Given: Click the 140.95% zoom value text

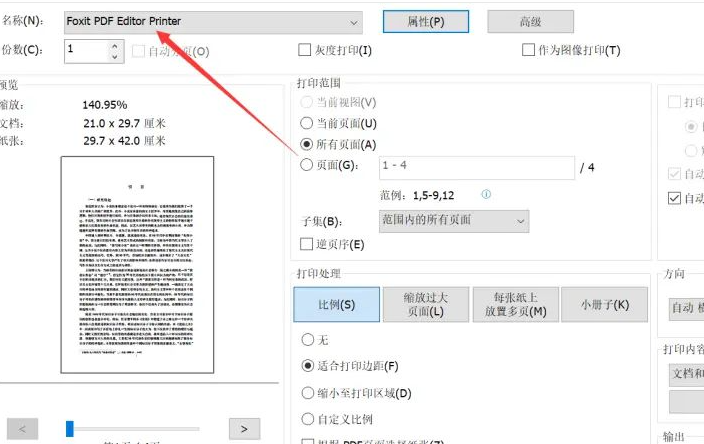Looking at the screenshot, I should (105, 105).
